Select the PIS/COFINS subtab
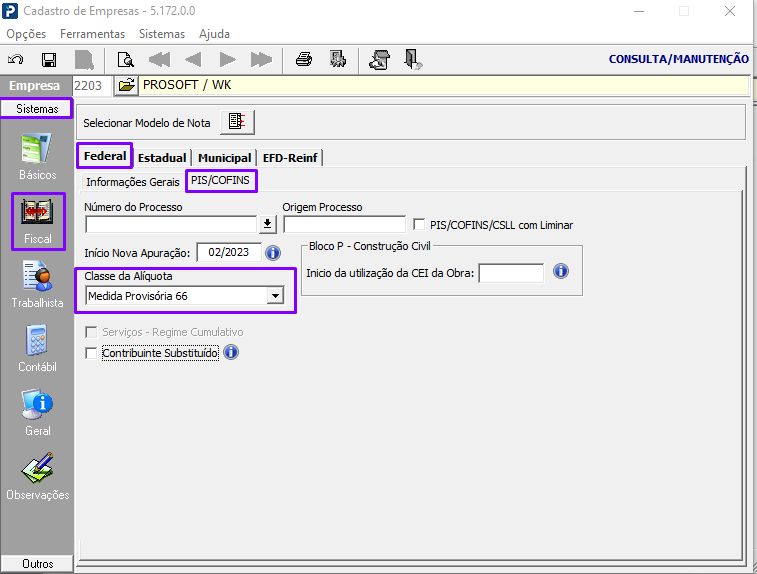Screen dimensions: 757x574 click(220, 180)
